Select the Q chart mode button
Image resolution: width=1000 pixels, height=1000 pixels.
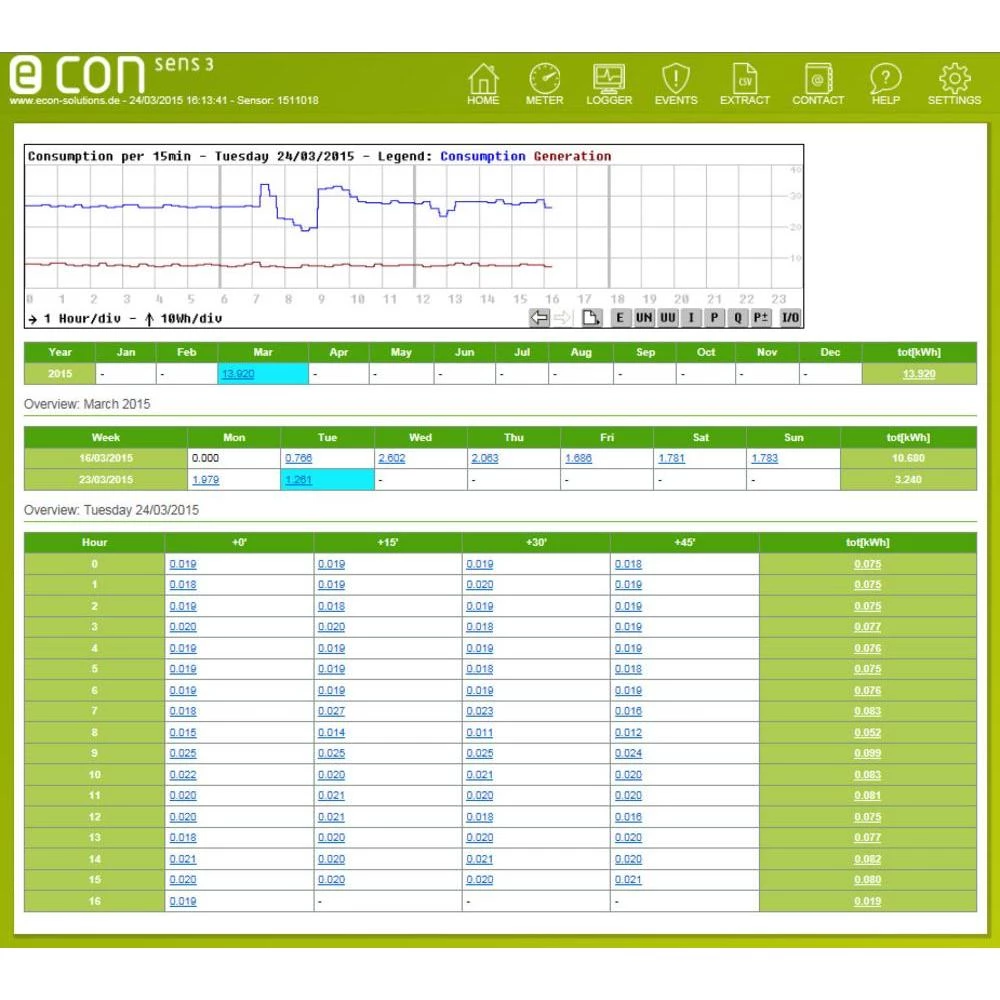738,318
